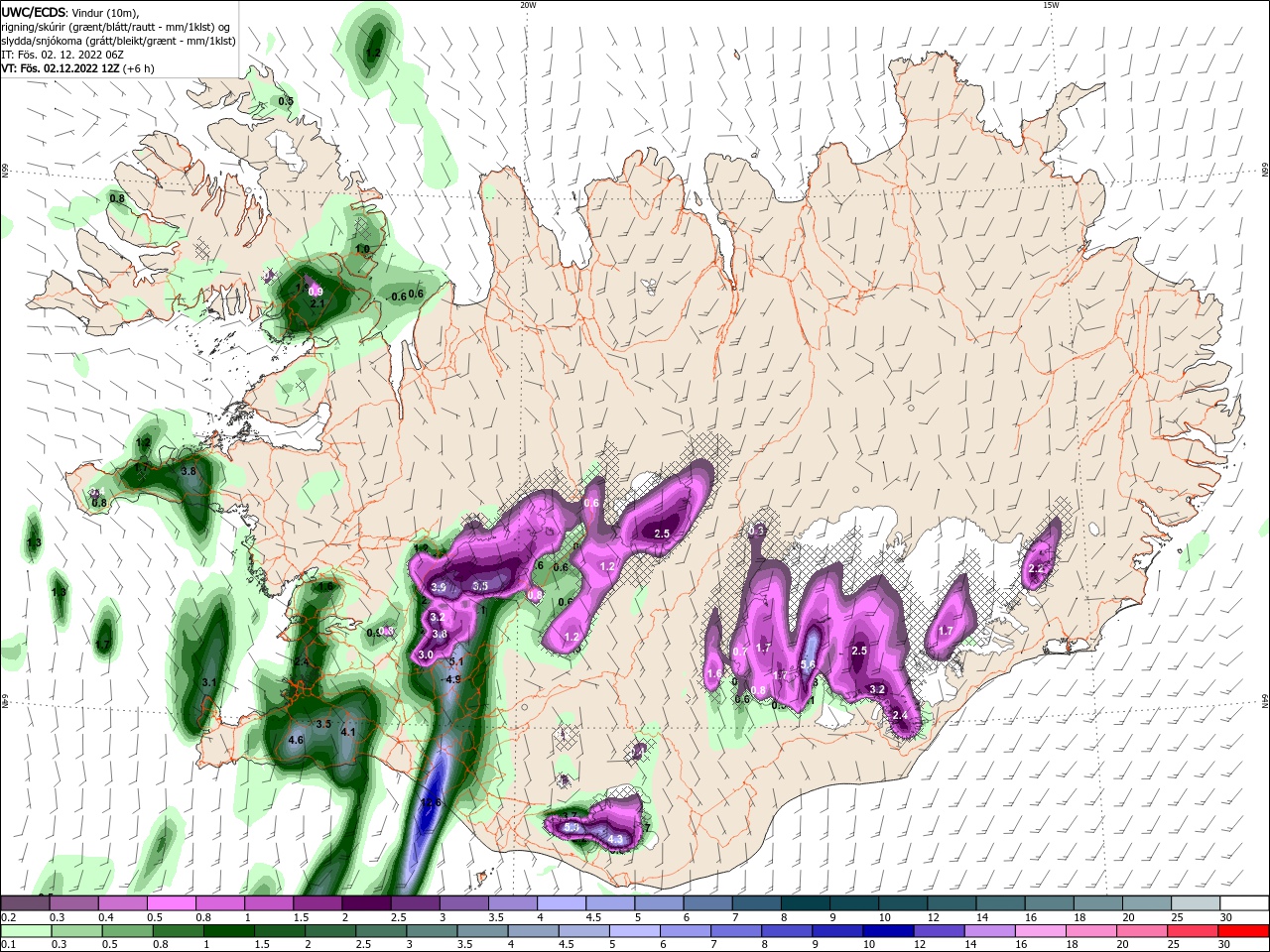Click the 'Vindur (10m)' header text

click(105, 12)
